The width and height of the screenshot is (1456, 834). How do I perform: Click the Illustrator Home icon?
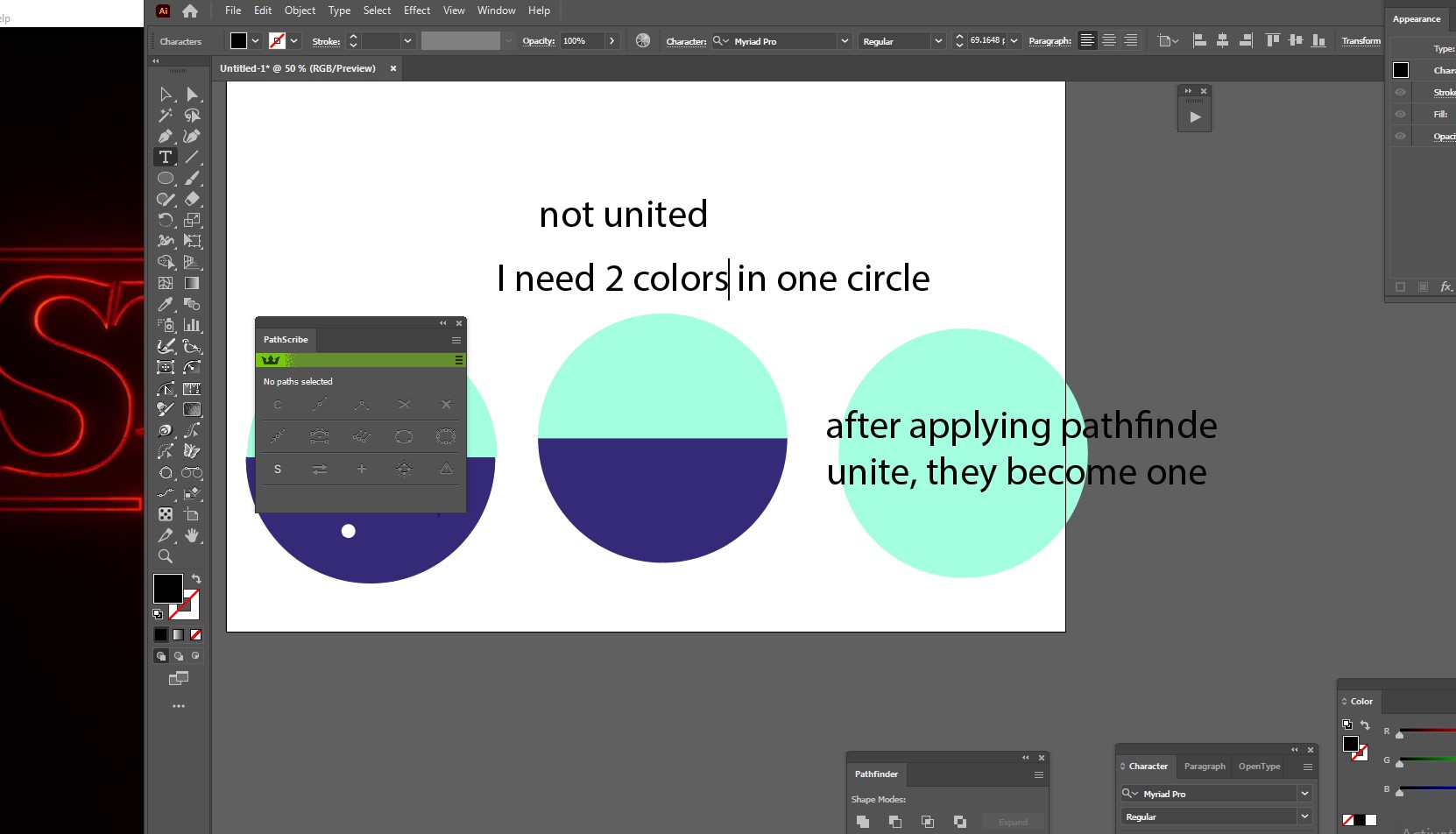pos(190,11)
